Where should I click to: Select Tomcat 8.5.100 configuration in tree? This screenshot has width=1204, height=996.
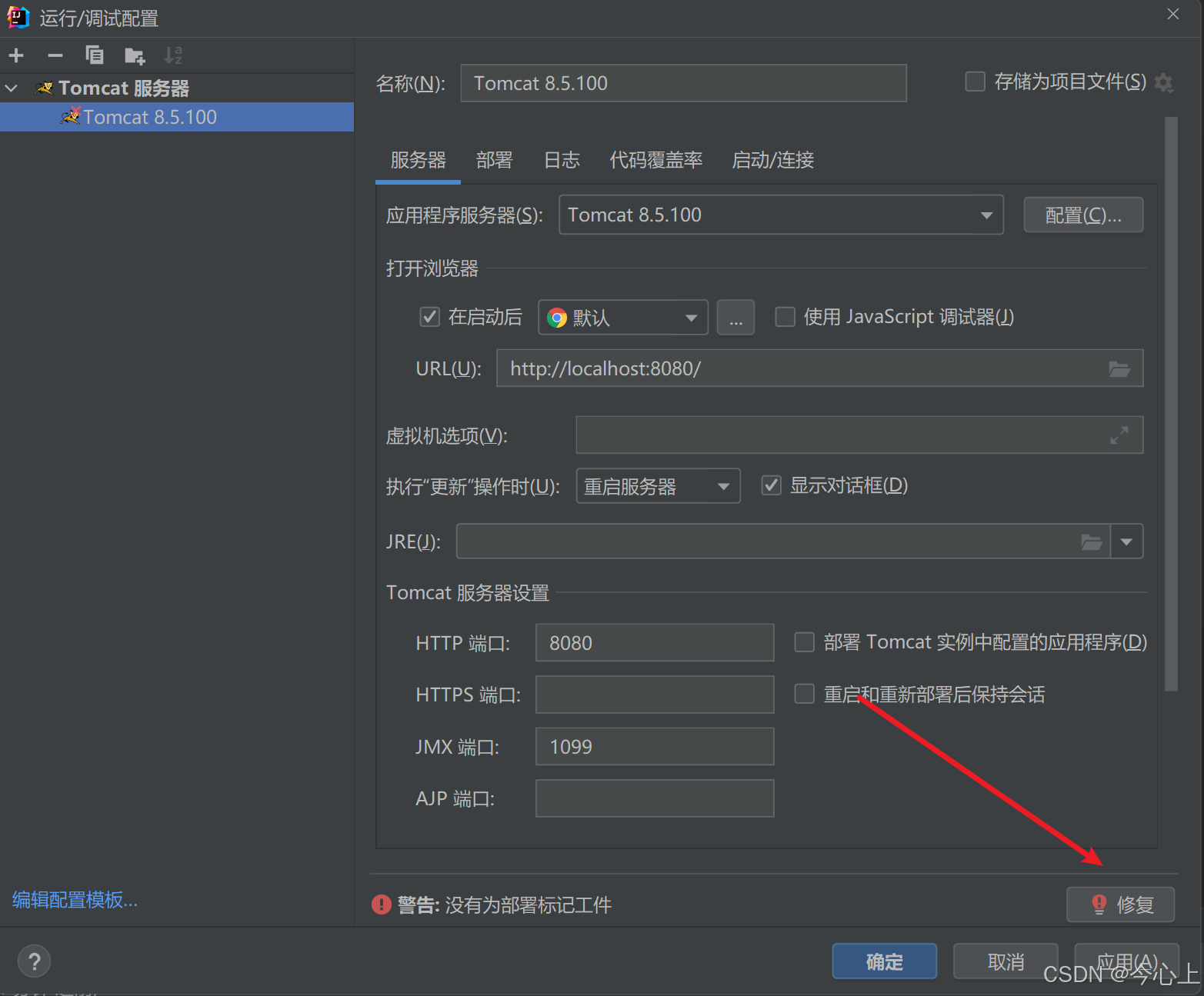177,117
